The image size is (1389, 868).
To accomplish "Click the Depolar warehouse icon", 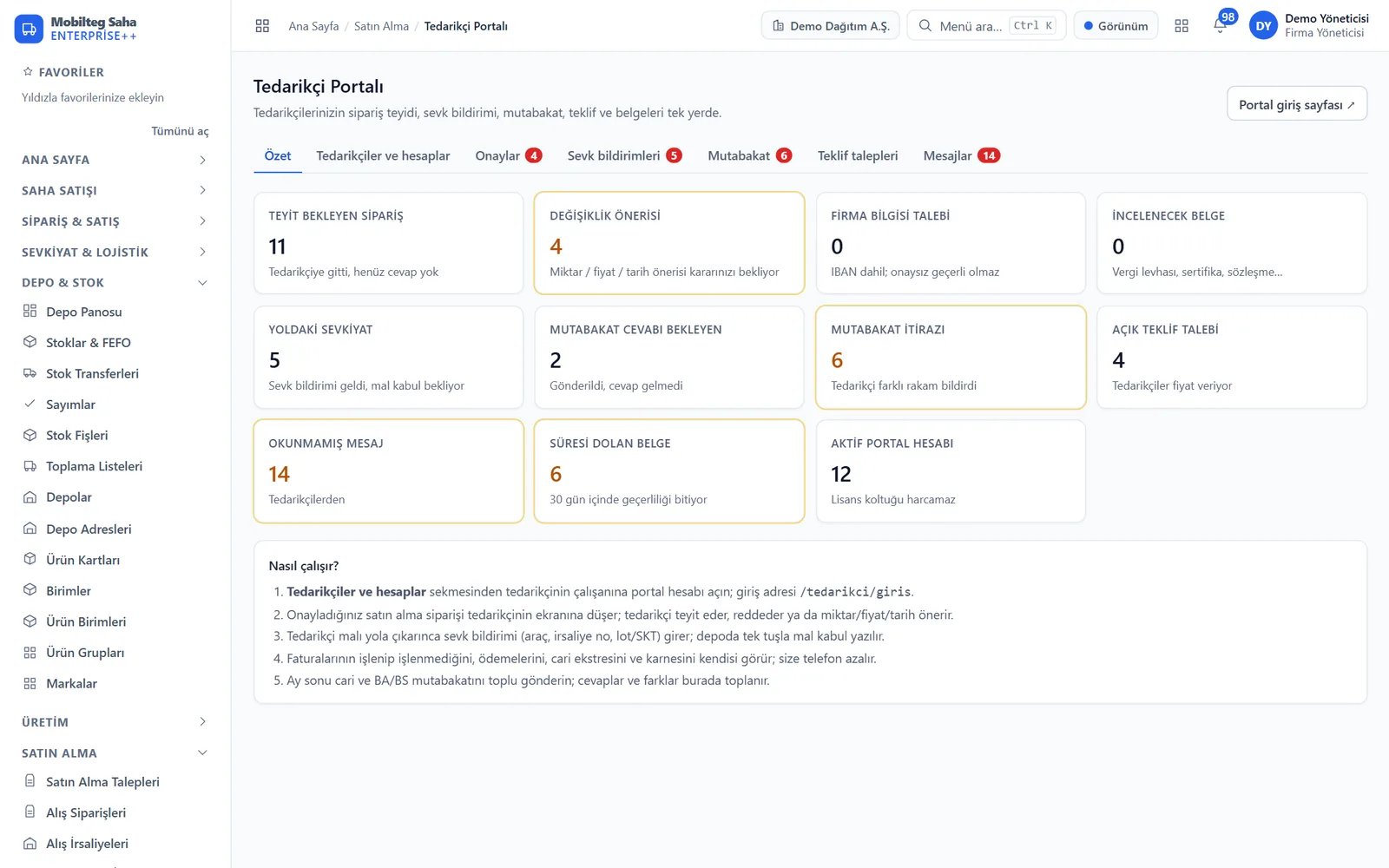I will point(30,497).
